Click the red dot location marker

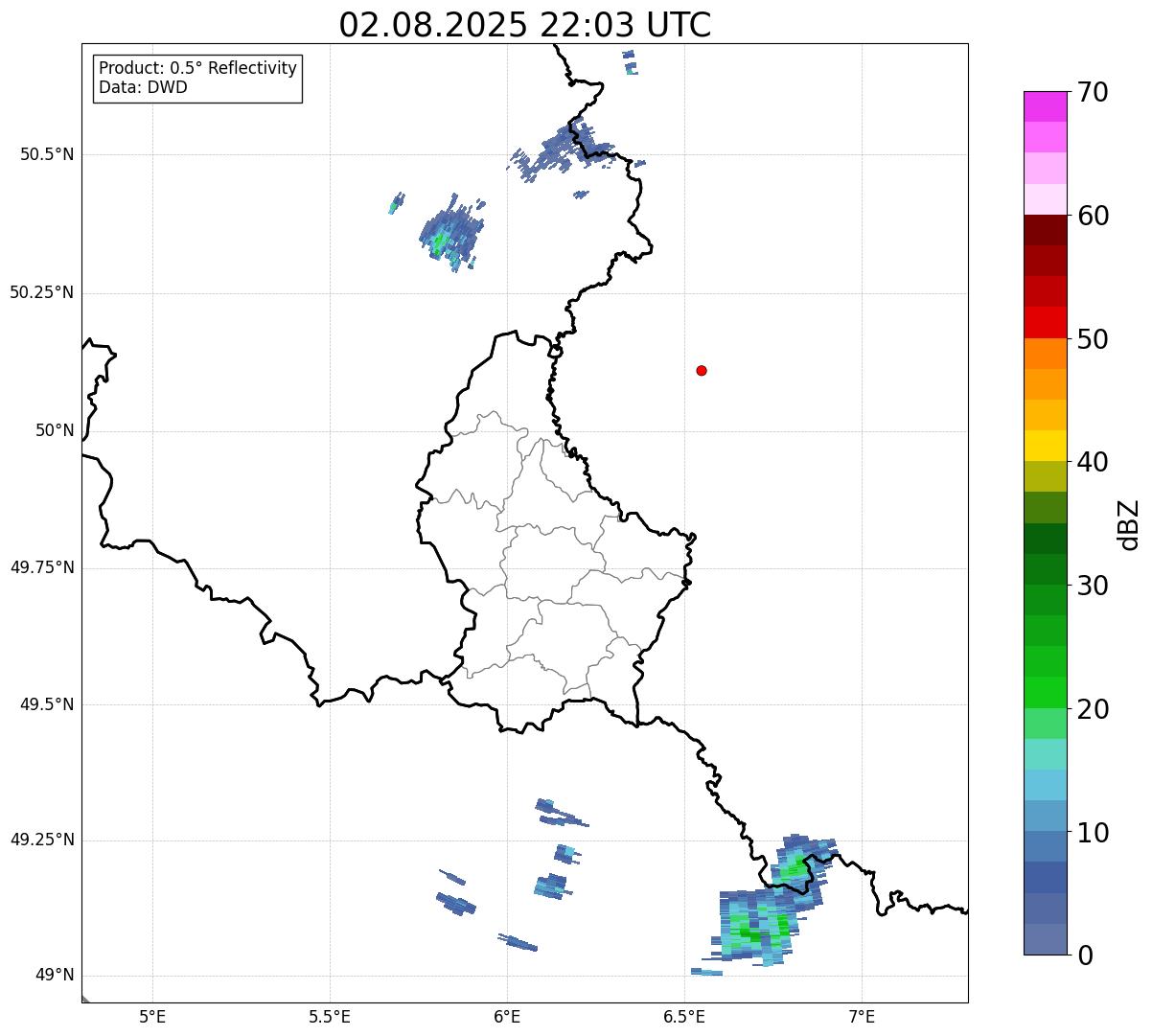(x=702, y=370)
